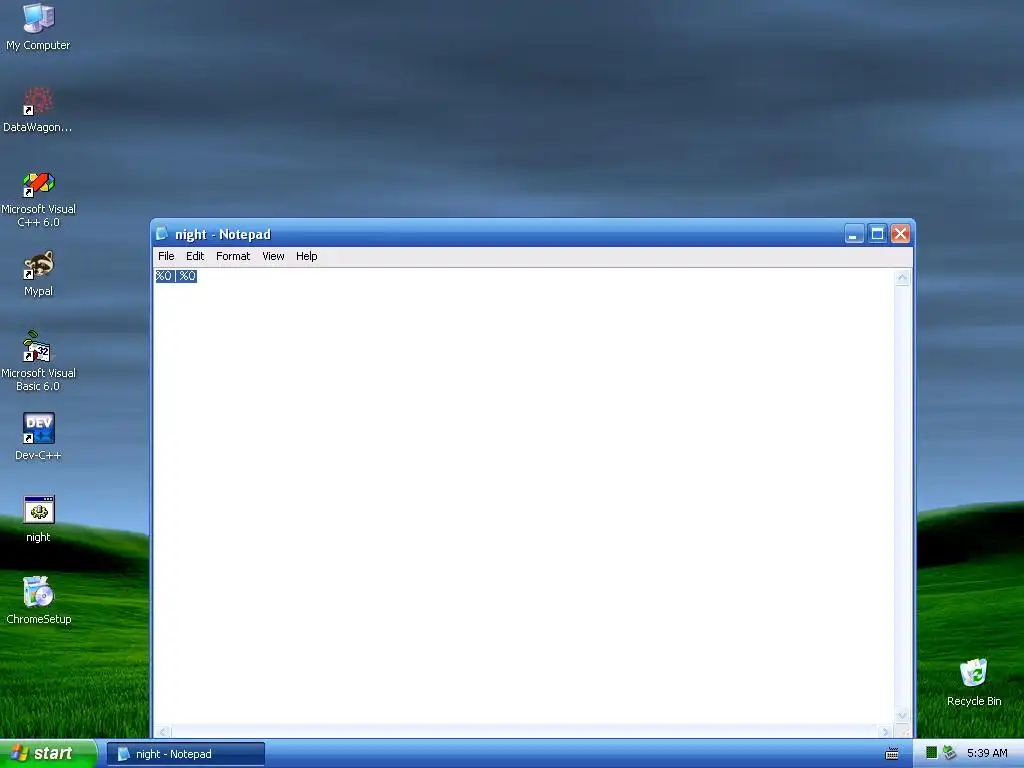Click the vertical scrollbar down arrow
The height and width of the screenshot is (768, 1024).
(x=903, y=714)
